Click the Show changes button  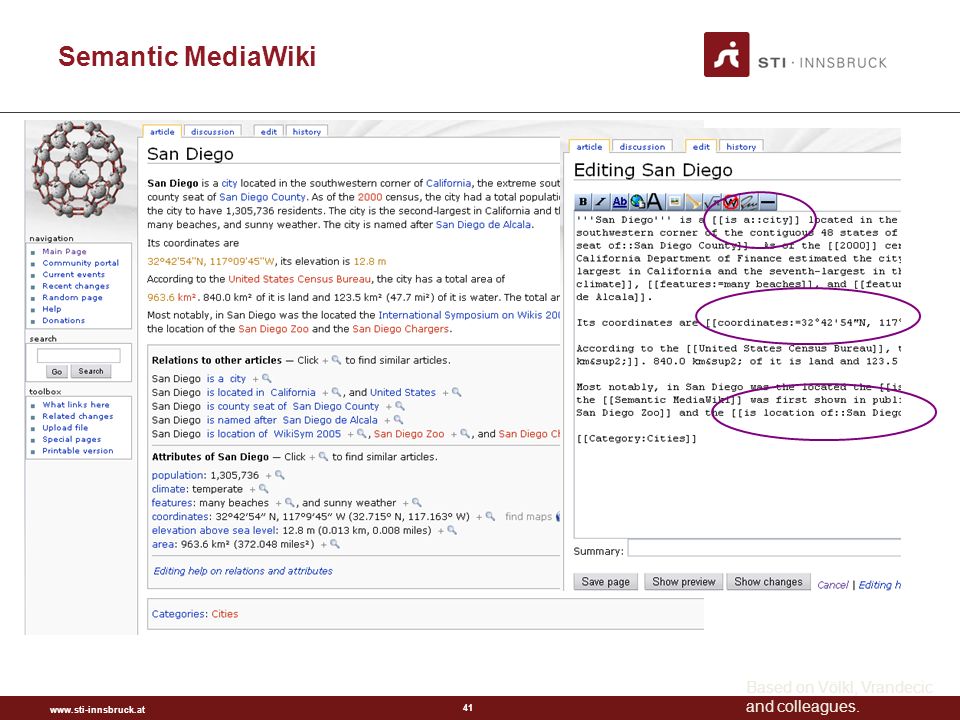pos(768,582)
